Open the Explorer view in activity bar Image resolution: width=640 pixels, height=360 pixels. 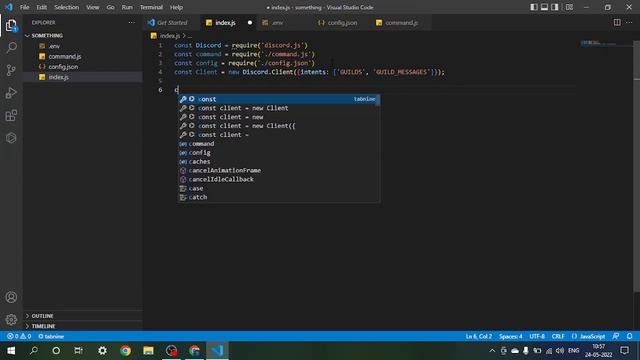click(11, 25)
